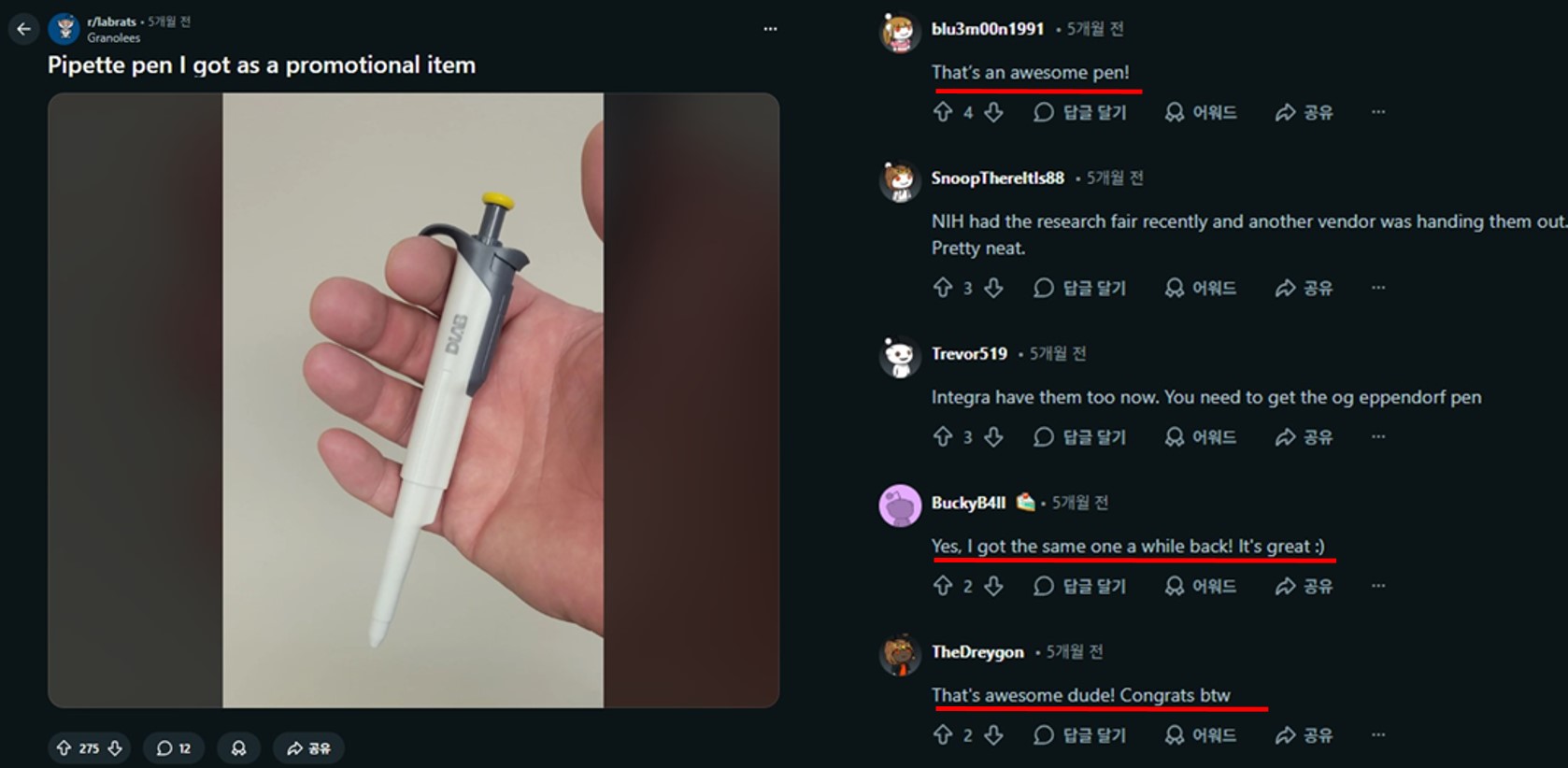
Task: Open Granolees' profile link
Action: pyautogui.click(x=113, y=38)
